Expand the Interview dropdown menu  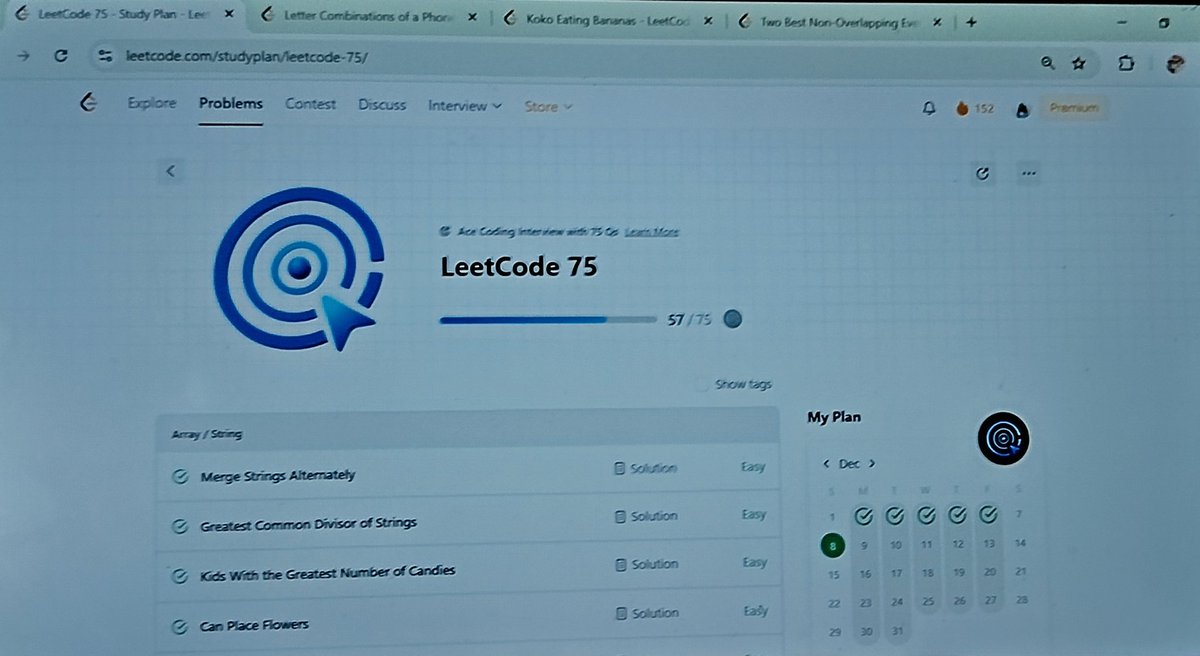pyautogui.click(x=464, y=106)
